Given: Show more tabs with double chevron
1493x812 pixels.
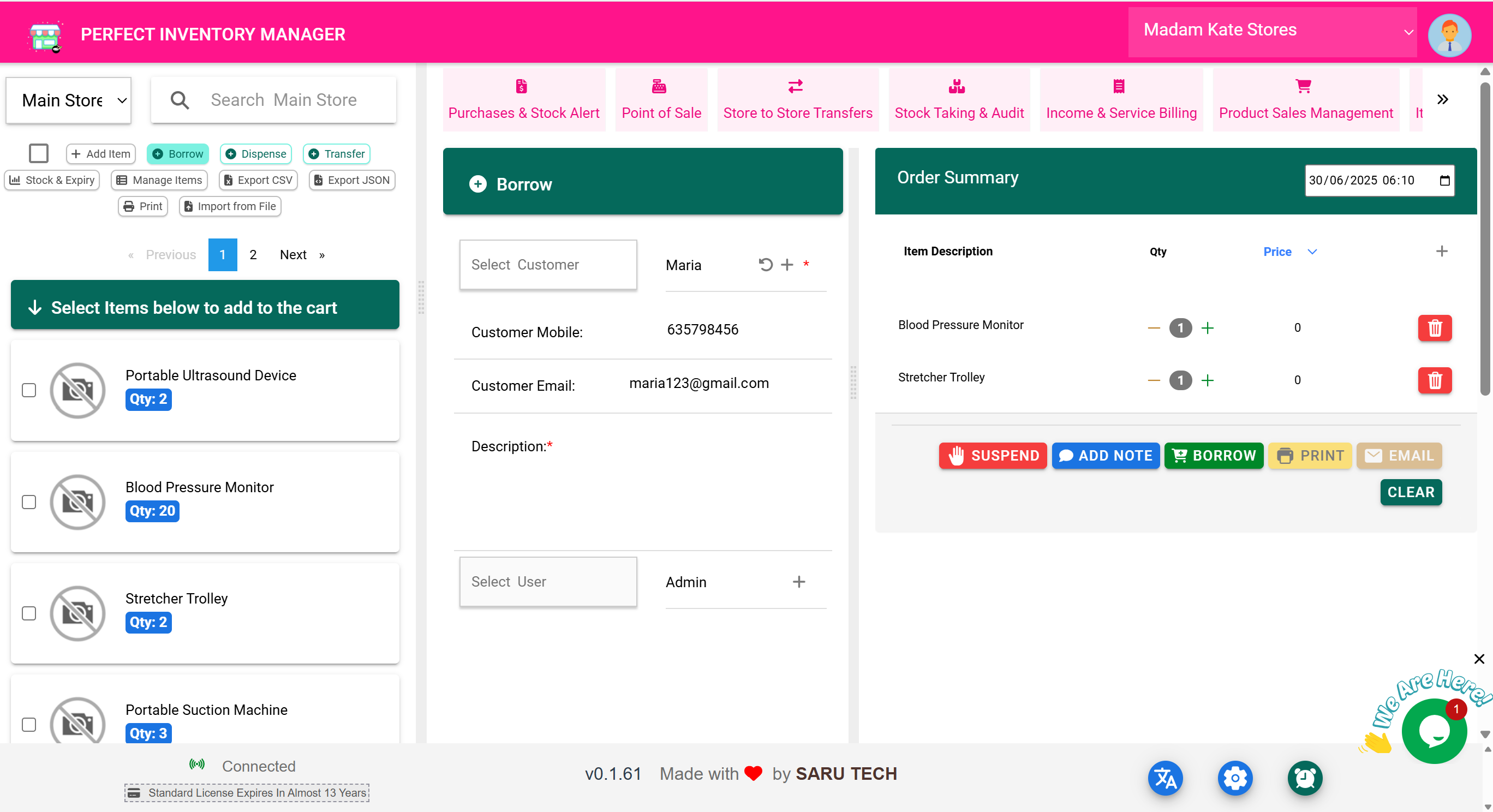Looking at the screenshot, I should tap(1443, 100).
